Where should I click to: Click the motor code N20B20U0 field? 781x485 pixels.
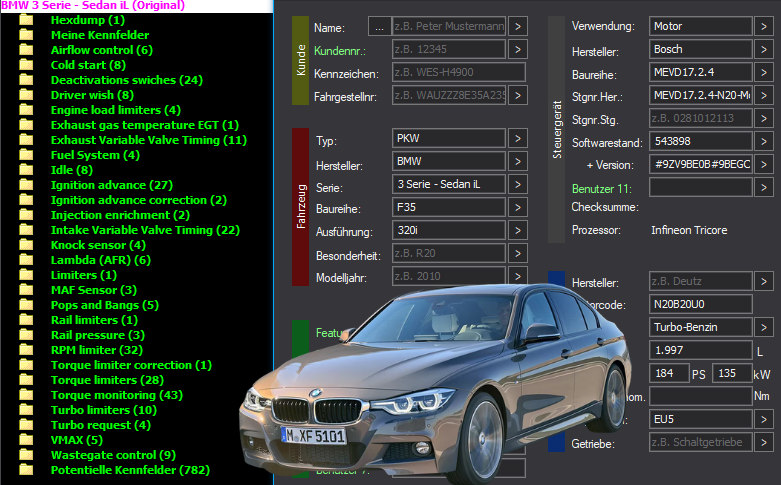[701, 304]
